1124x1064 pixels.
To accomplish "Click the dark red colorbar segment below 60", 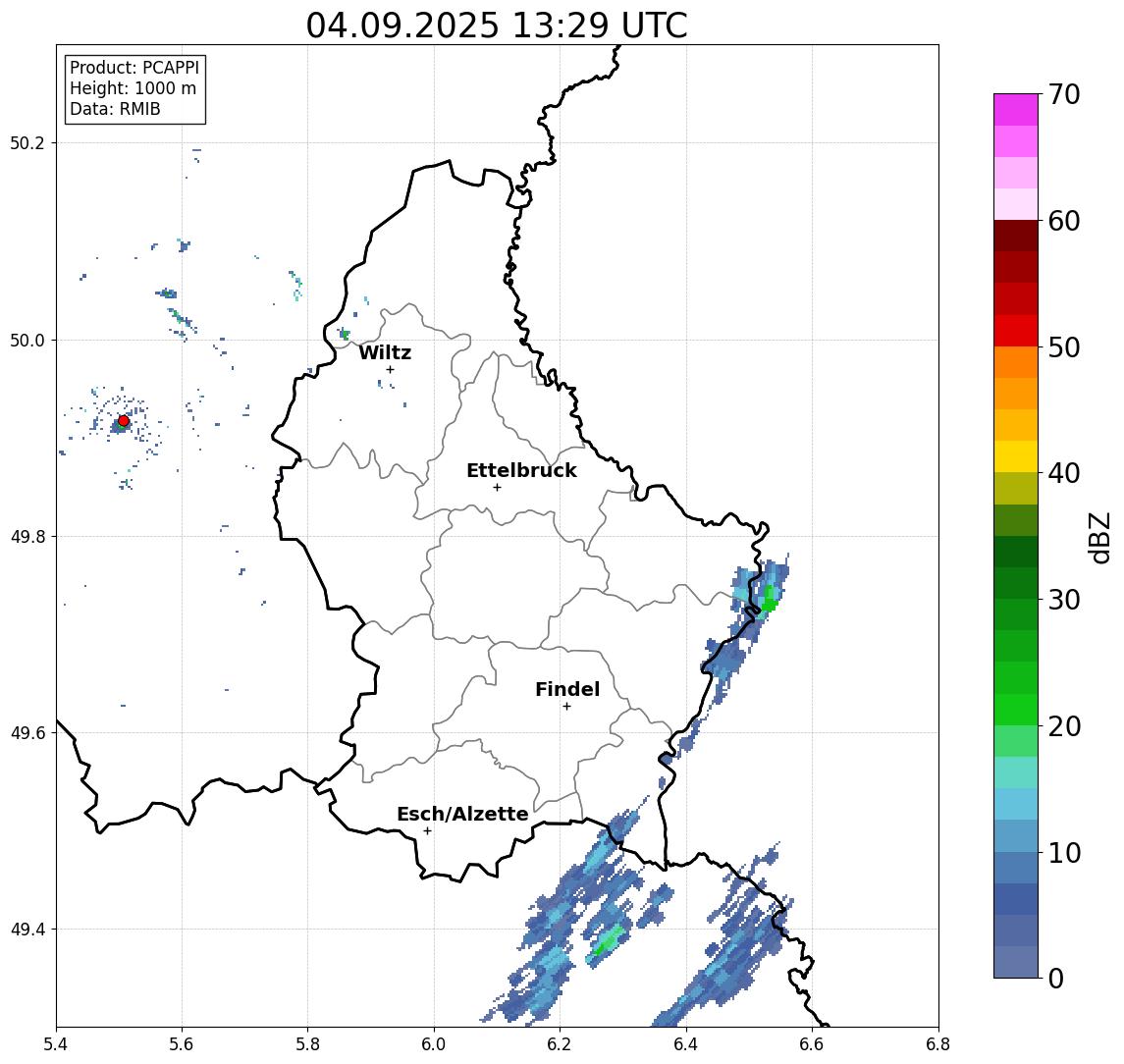I will (x=1016, y=236).
